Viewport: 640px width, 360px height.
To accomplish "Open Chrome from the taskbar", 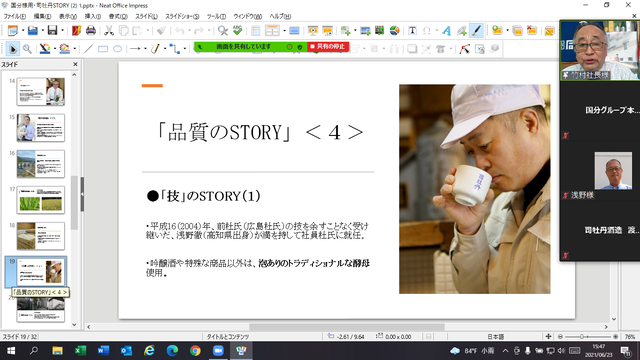I will click(195, 351).
